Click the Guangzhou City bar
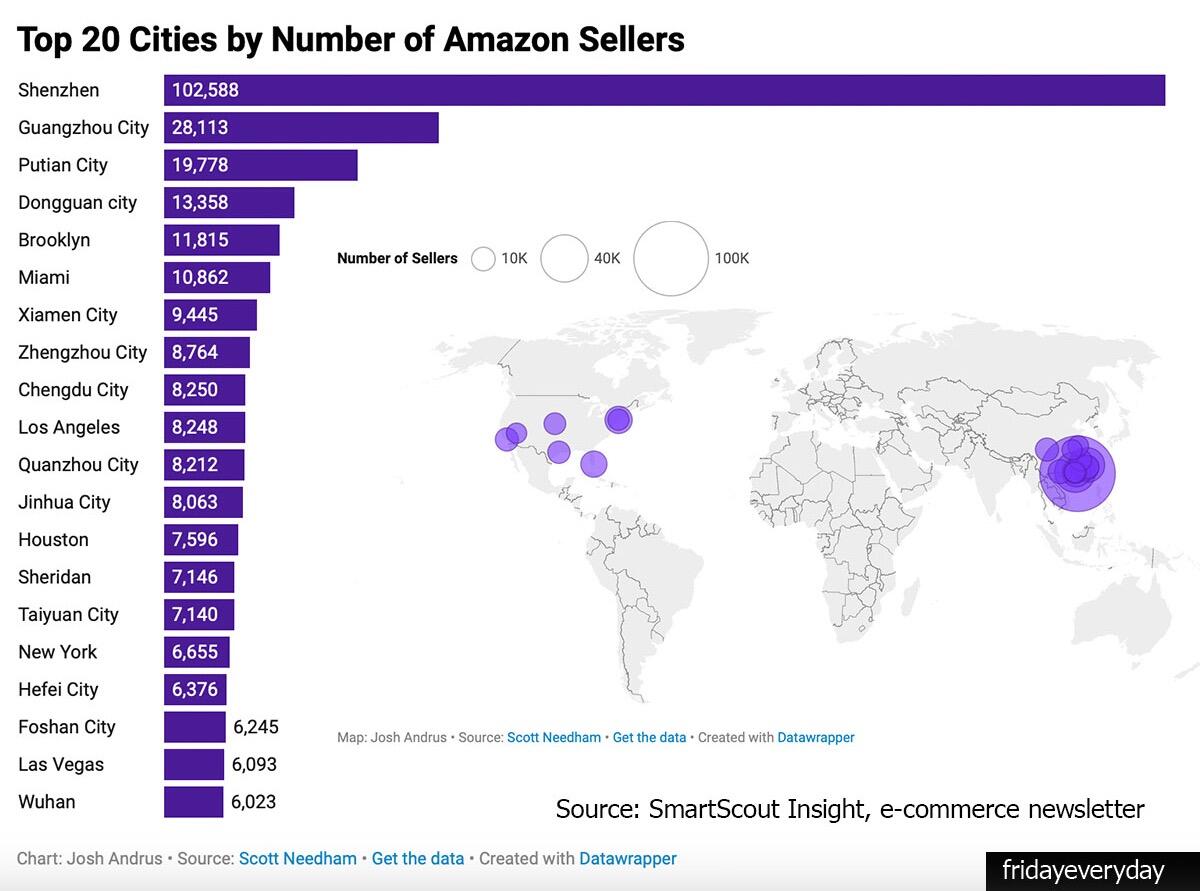Image resolution: width=1200 pixels, height=891 pixels. [301, 127]
